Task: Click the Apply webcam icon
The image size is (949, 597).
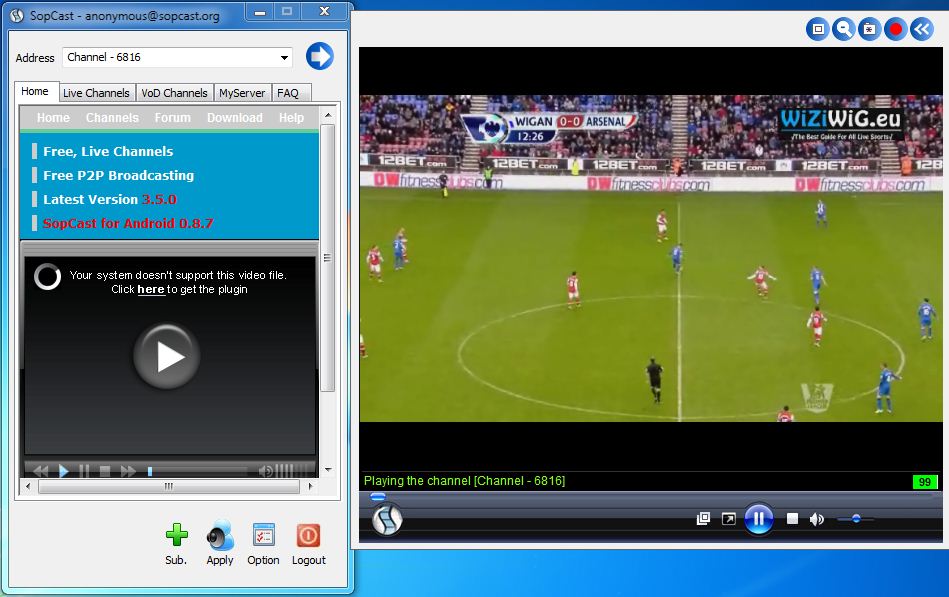Action: coord(220,535)
